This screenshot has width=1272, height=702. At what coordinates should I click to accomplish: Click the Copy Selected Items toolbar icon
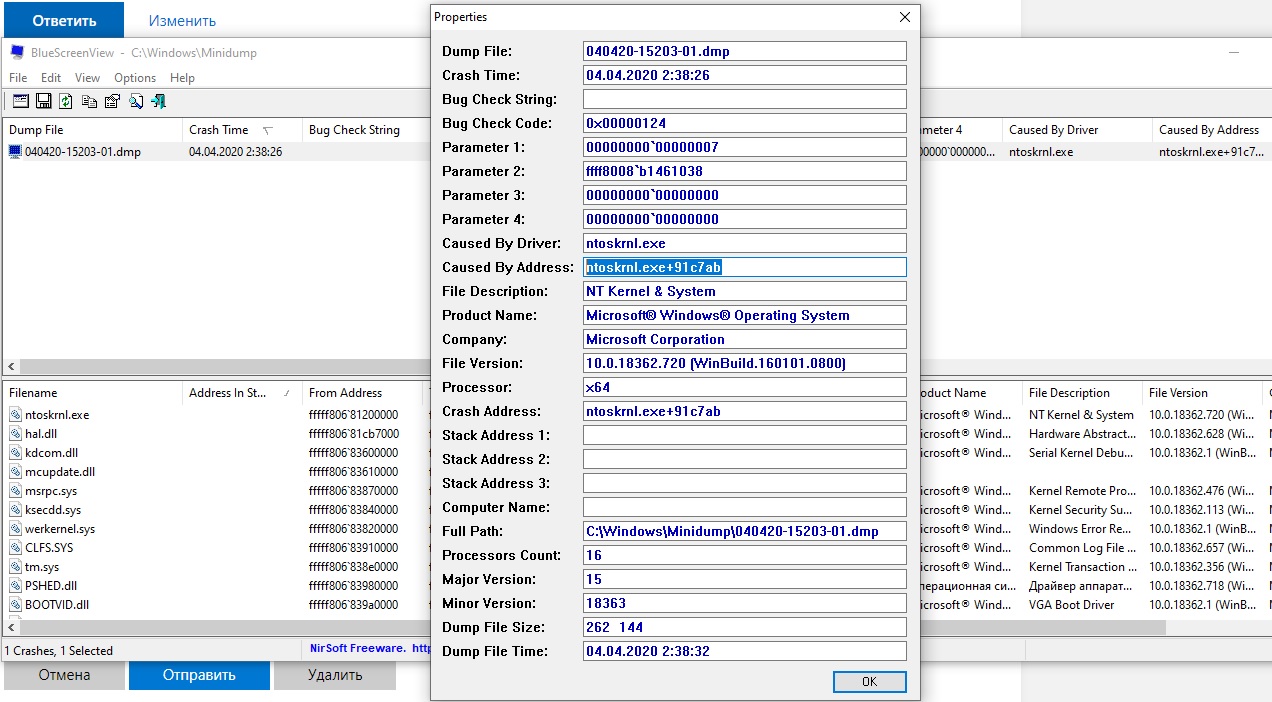click(89, 101)
